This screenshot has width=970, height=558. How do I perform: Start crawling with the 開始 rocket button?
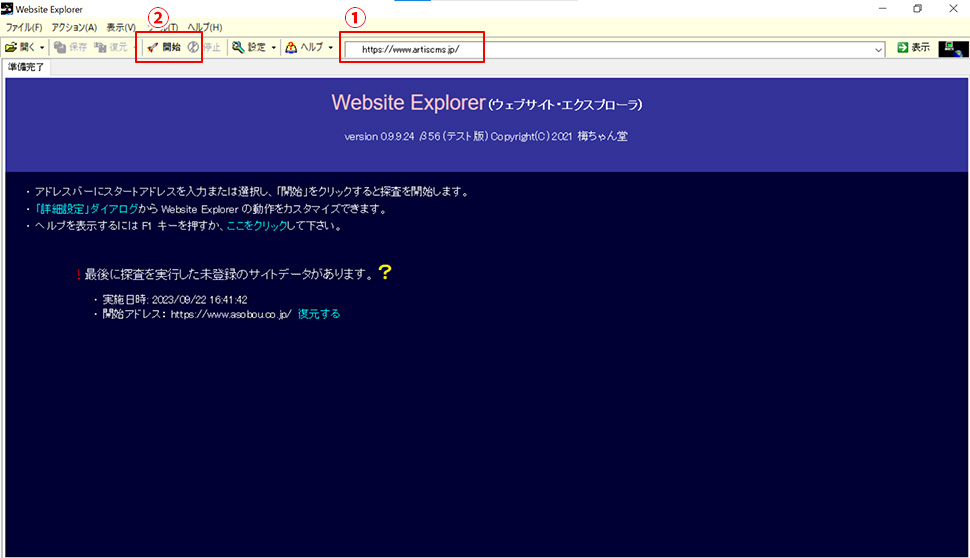[x=163, y=47]
